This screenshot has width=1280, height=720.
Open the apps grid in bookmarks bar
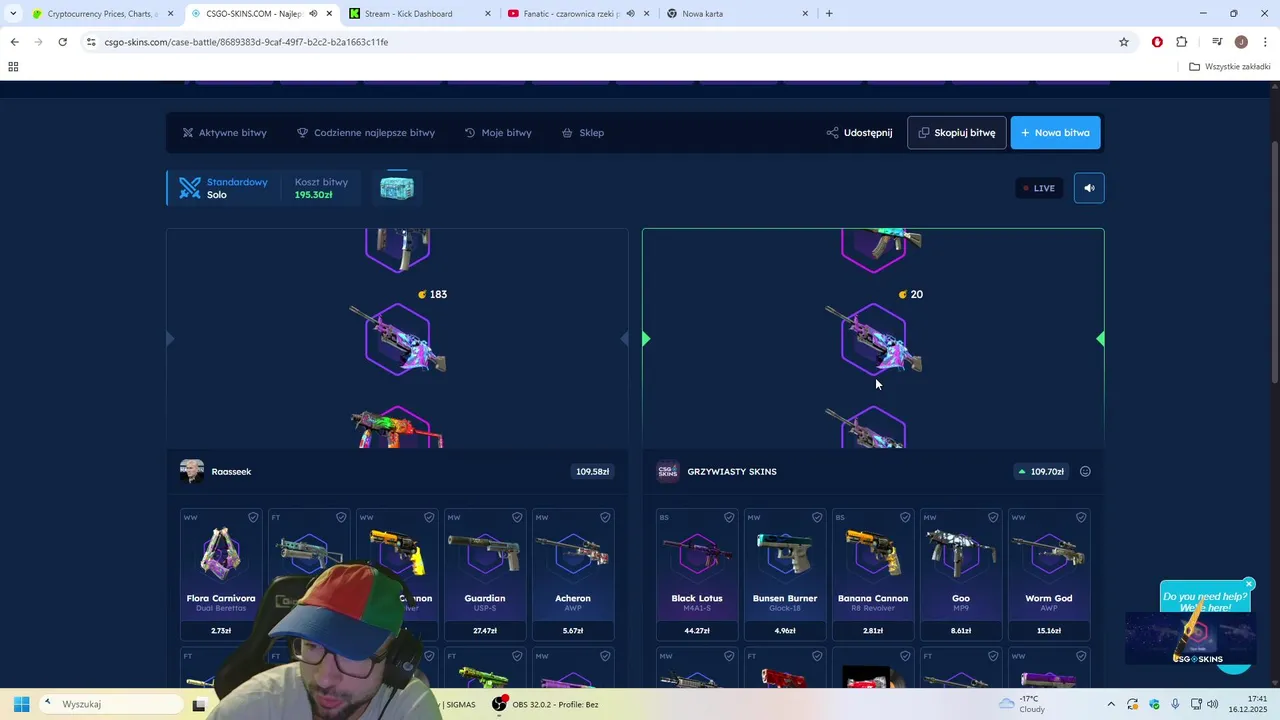pyautogui.click(x=13, y=67)
